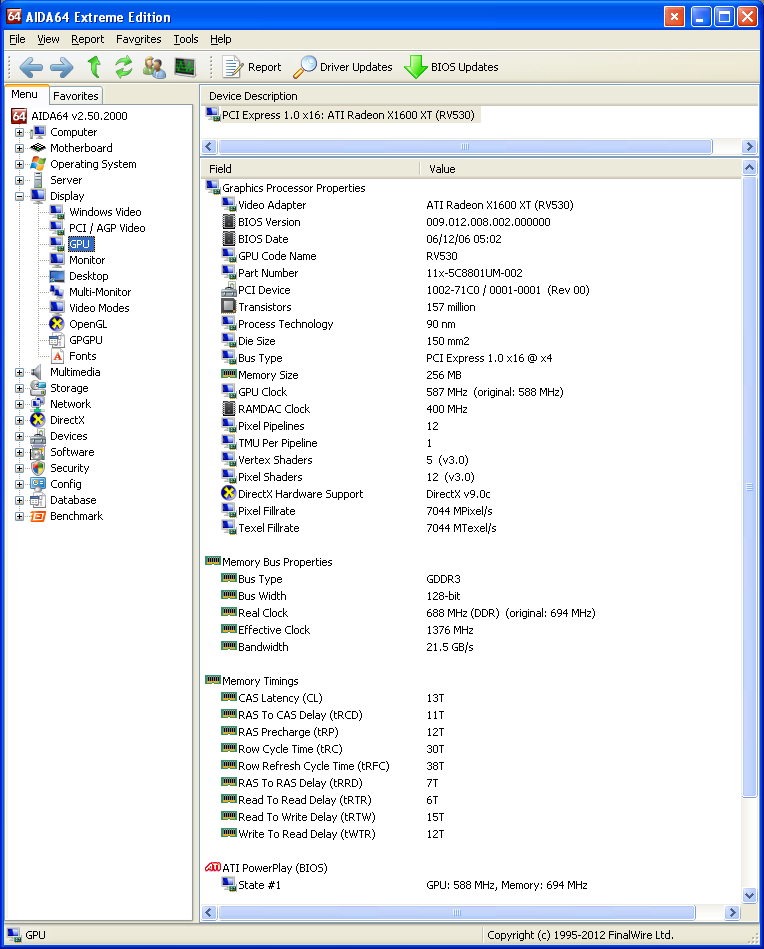764x949 pixels.
Task: Click the PCI Device row icon
Action: 228,290
